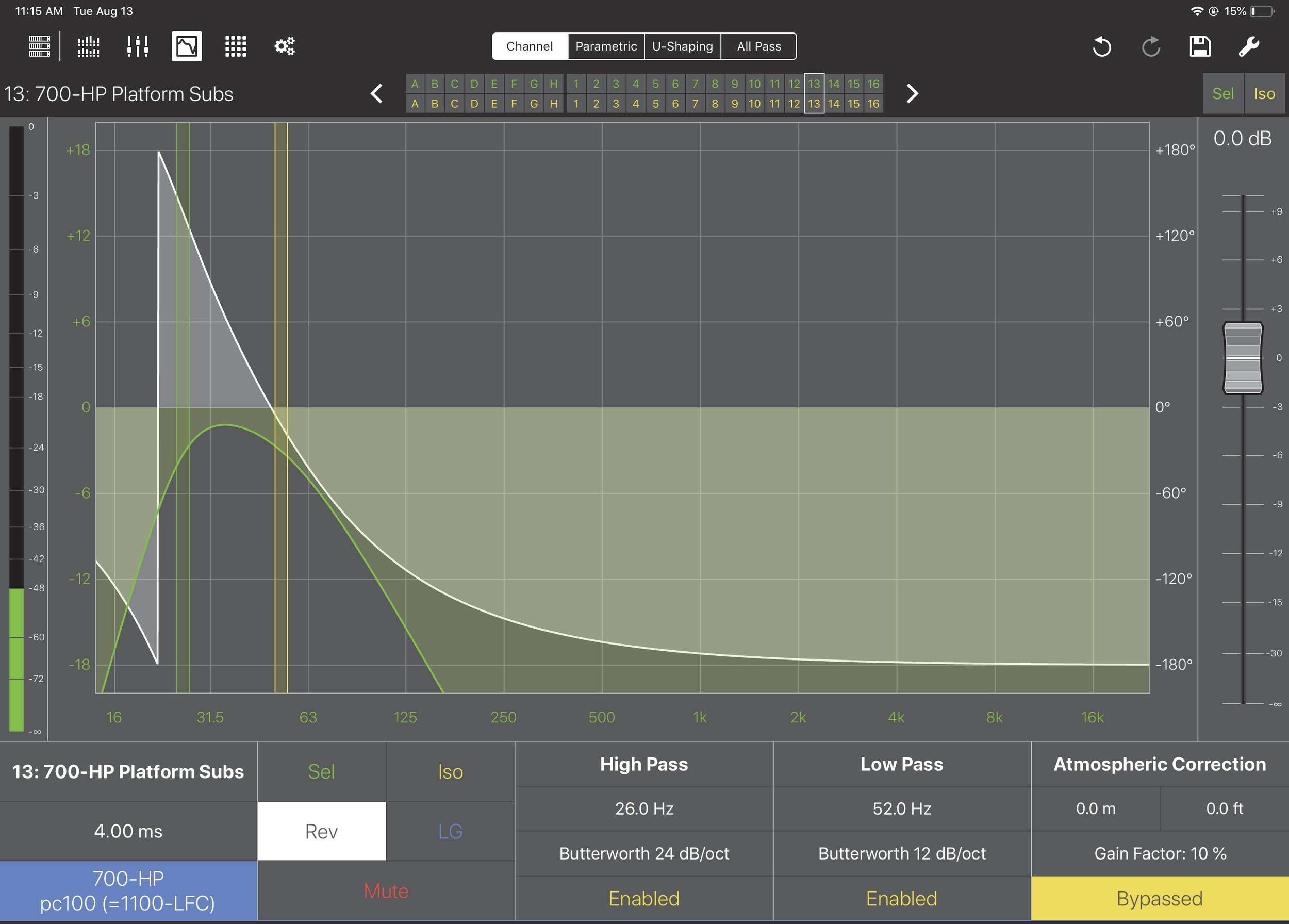Edit the 4.00 ms delay field

coord(128,831)
